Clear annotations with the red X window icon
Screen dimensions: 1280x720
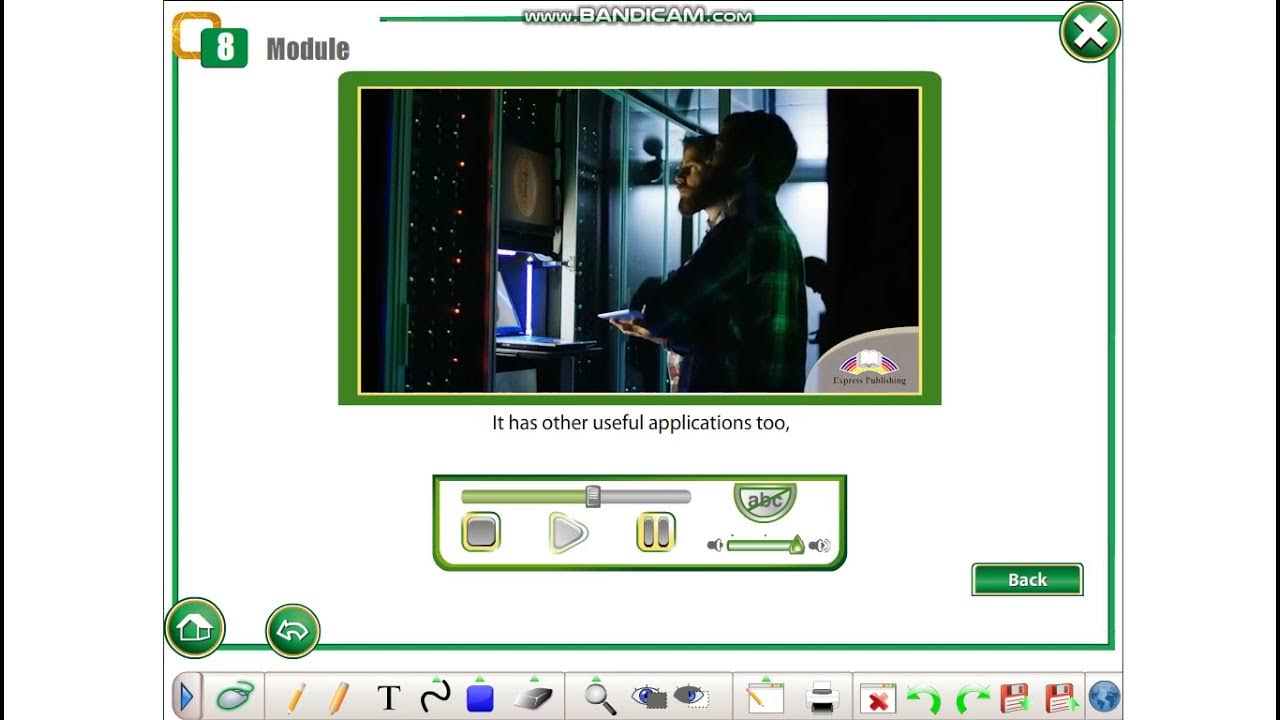[x=878, y=698]
